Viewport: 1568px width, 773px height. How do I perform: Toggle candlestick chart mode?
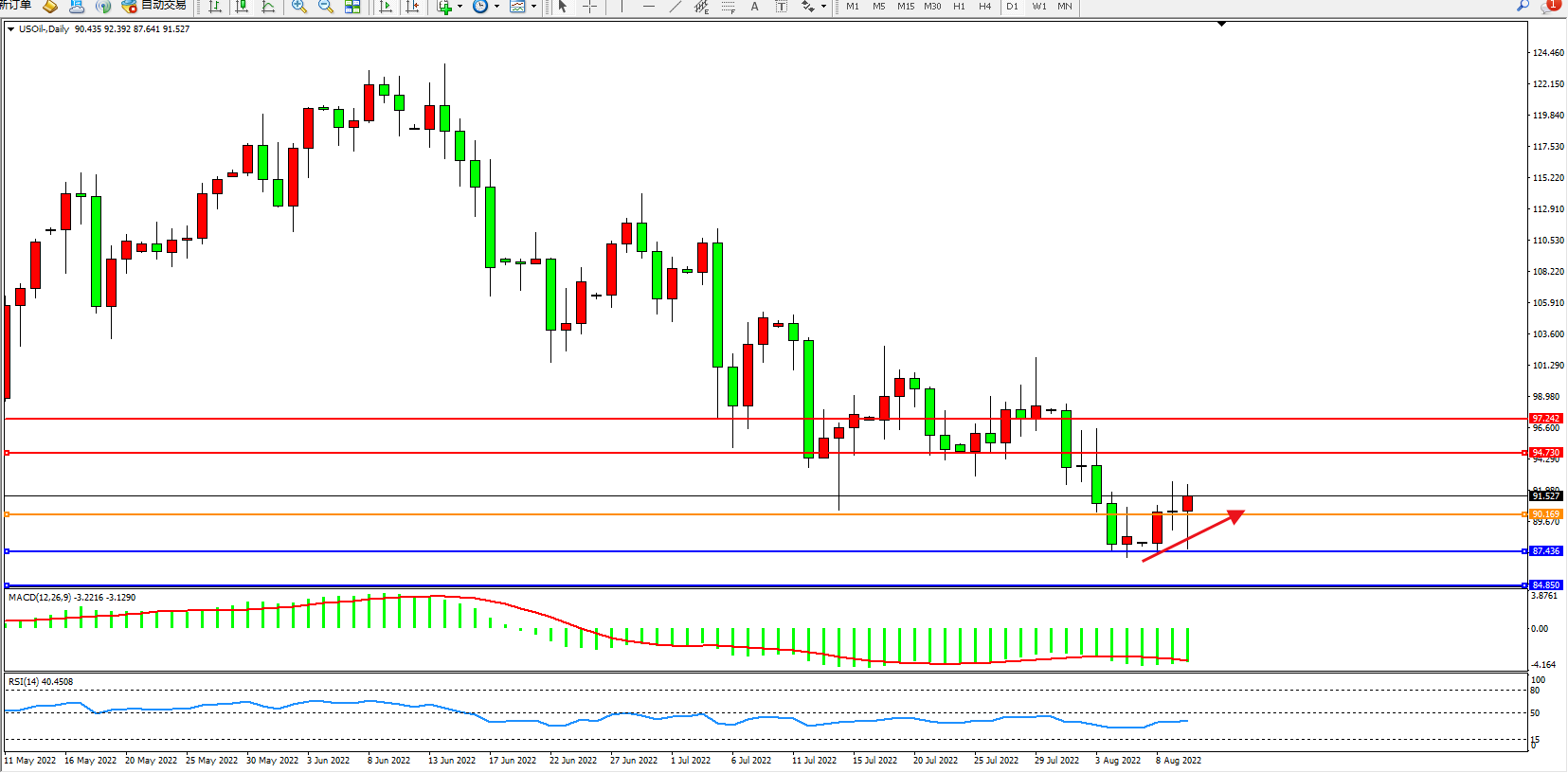pyautogui.click(x=242, y=7)
